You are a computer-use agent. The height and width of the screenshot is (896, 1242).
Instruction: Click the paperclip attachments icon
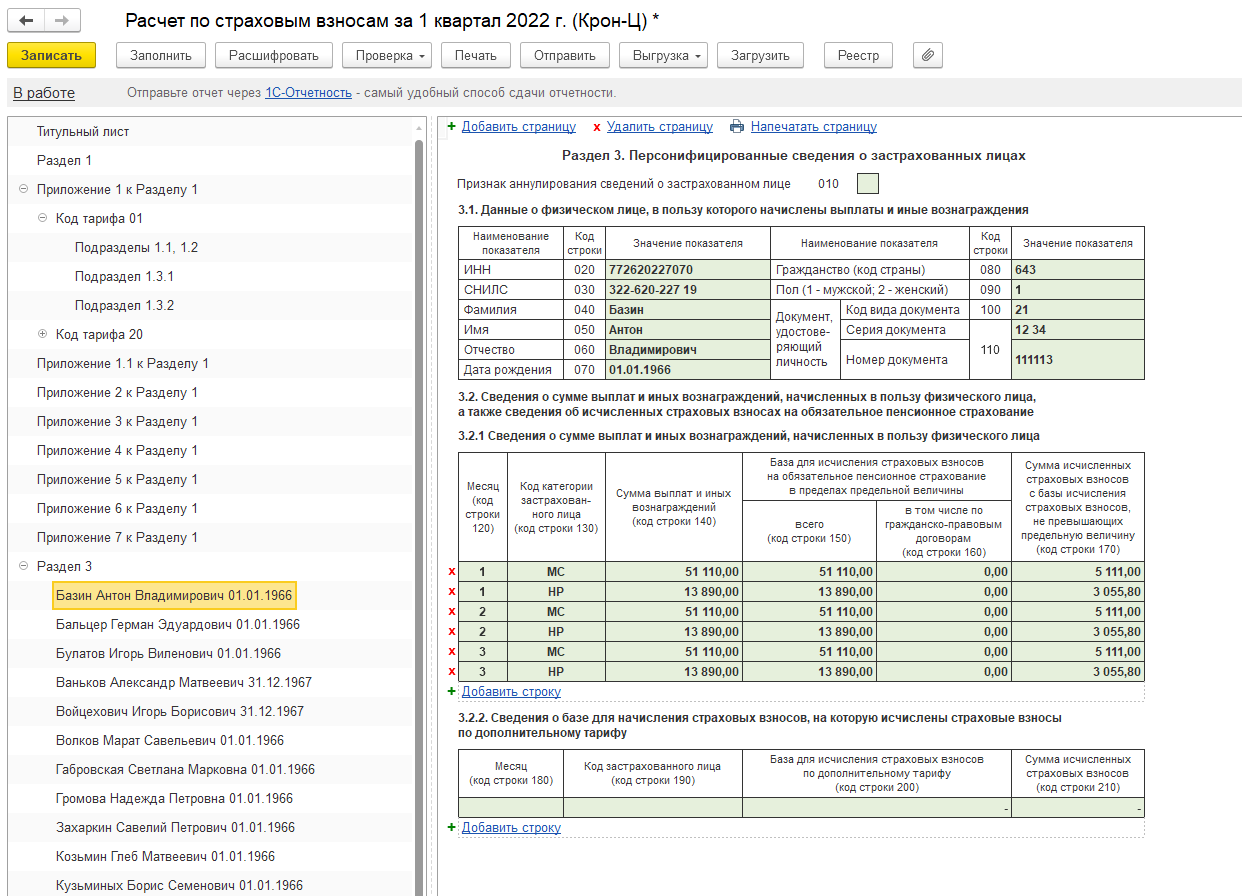(927, 56)
